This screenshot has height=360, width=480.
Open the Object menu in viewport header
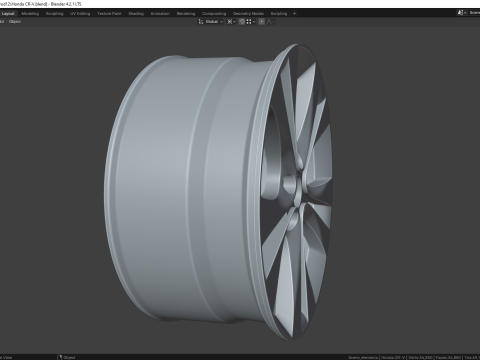15,22
